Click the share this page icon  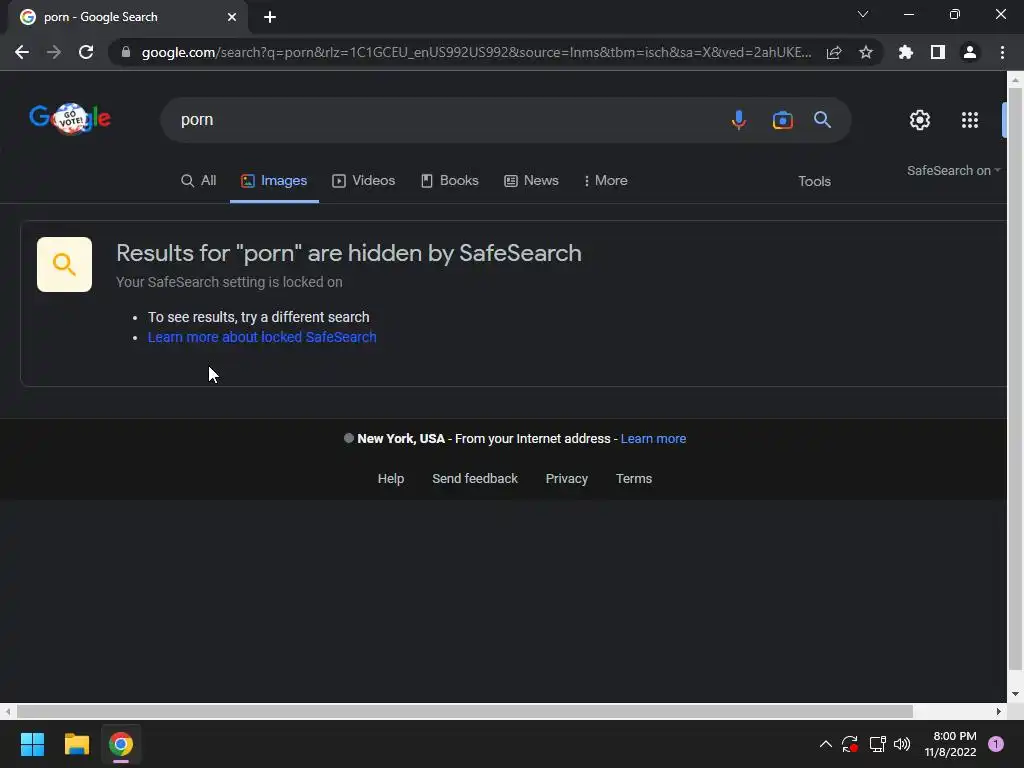(x=834, y=53)
